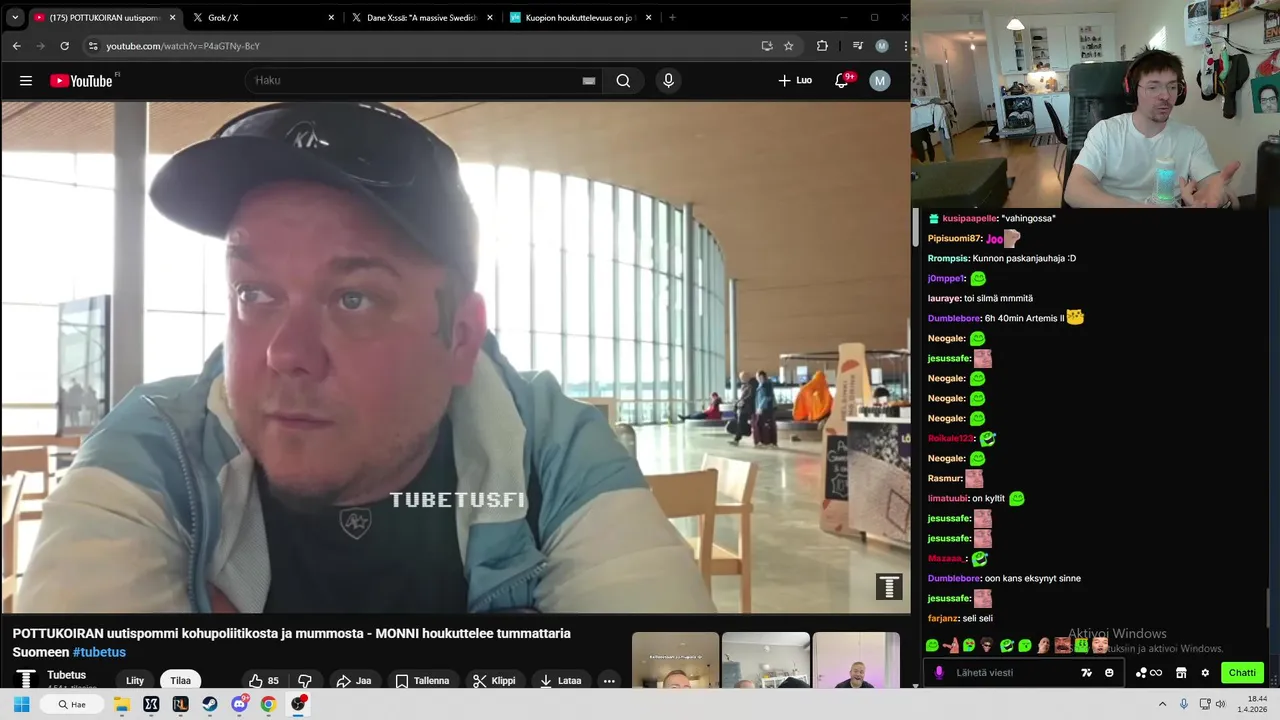Image resolution: width=1280 pixels, height=720 pixels.
Task: Download video with Lataa button
Action: pyautogui.click(x=560, y=681)
